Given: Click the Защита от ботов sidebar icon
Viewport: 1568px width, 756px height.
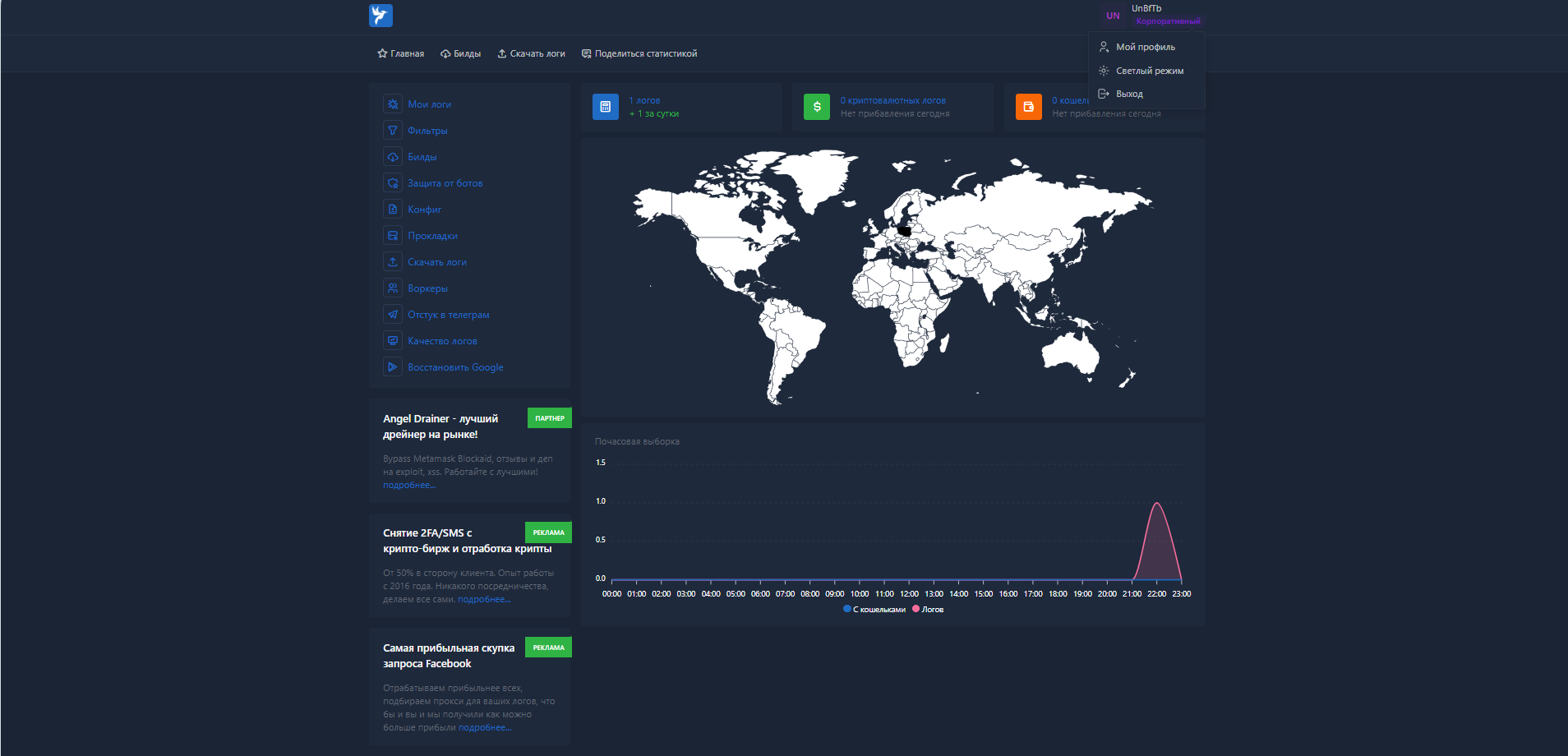Looking at the screenshot, I should pyautogui.click(x=393, y=183).
